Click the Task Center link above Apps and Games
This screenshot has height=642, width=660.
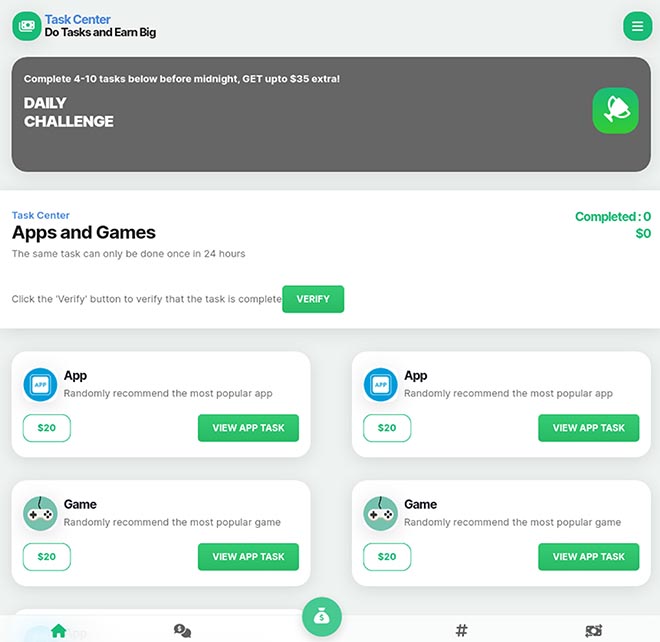(x=40, y=215)
